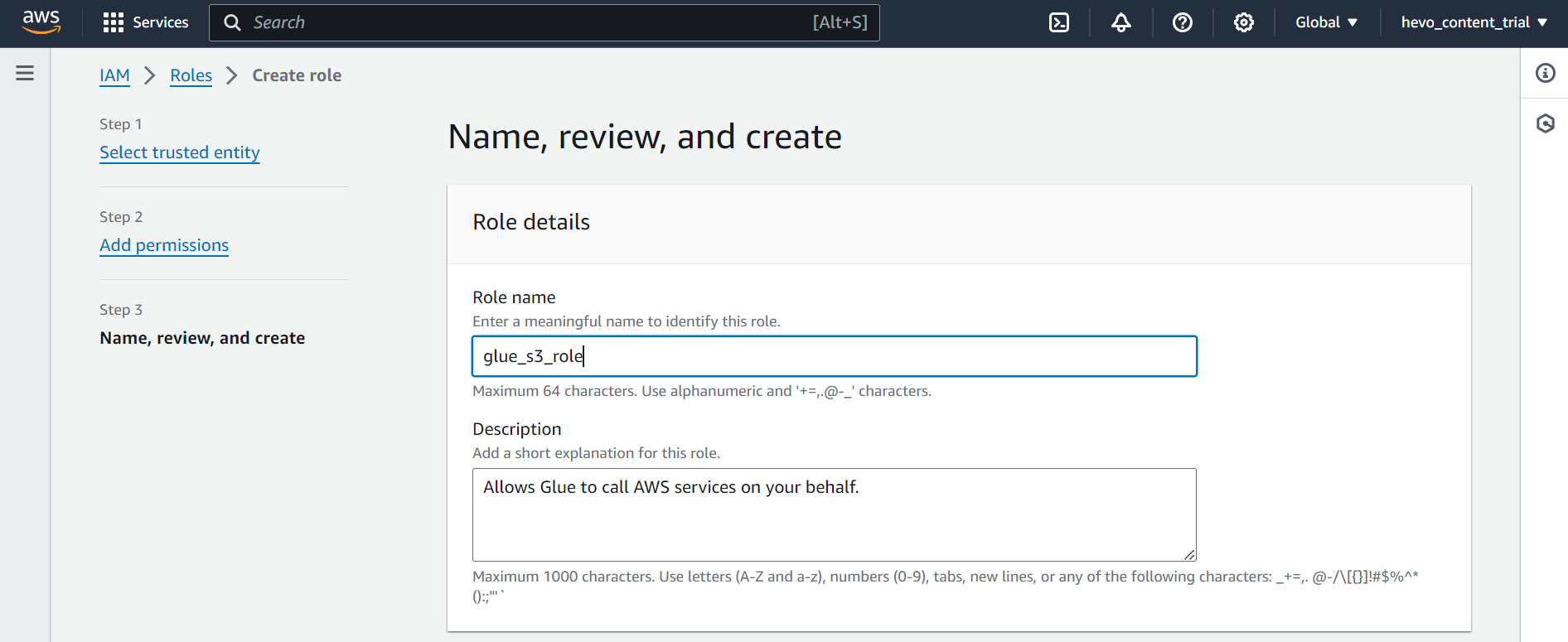Grab the description textarea resize handle
The height and width of the screenshot is (642, 1568).
1189,554
